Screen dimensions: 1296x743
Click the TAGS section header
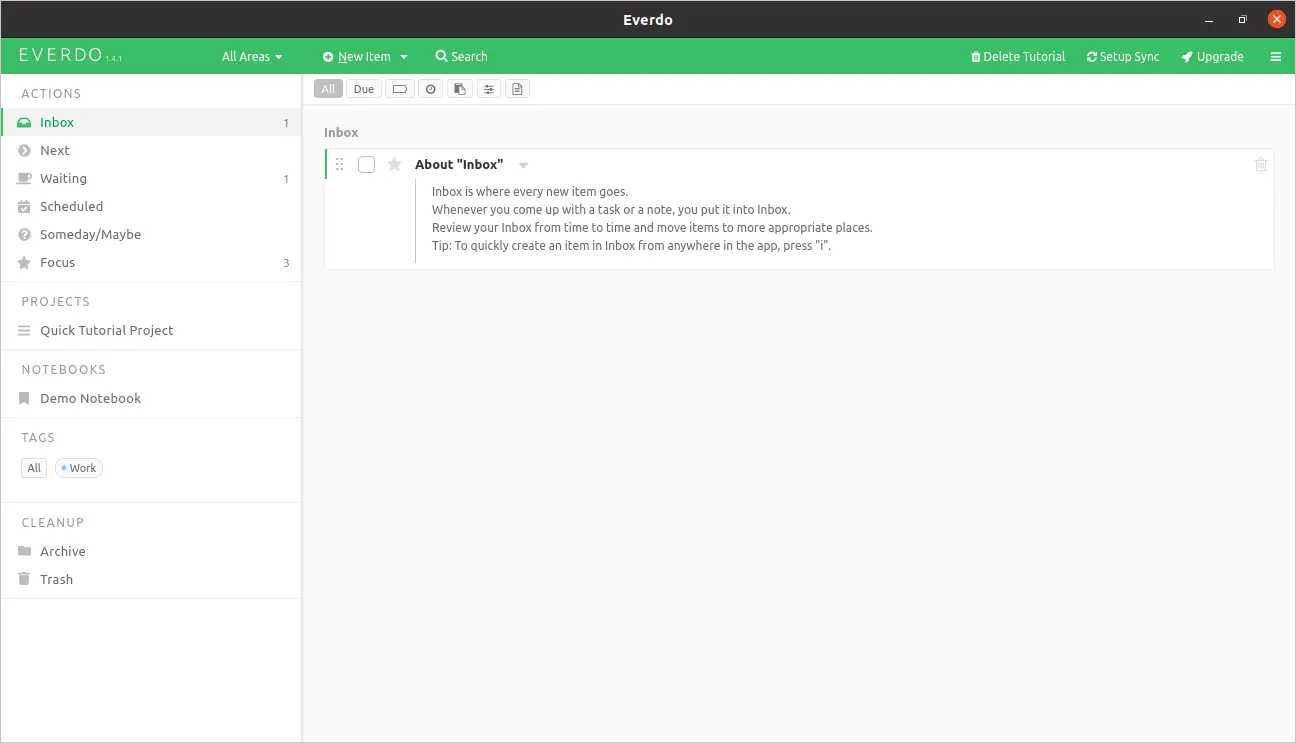coord(38,437)
